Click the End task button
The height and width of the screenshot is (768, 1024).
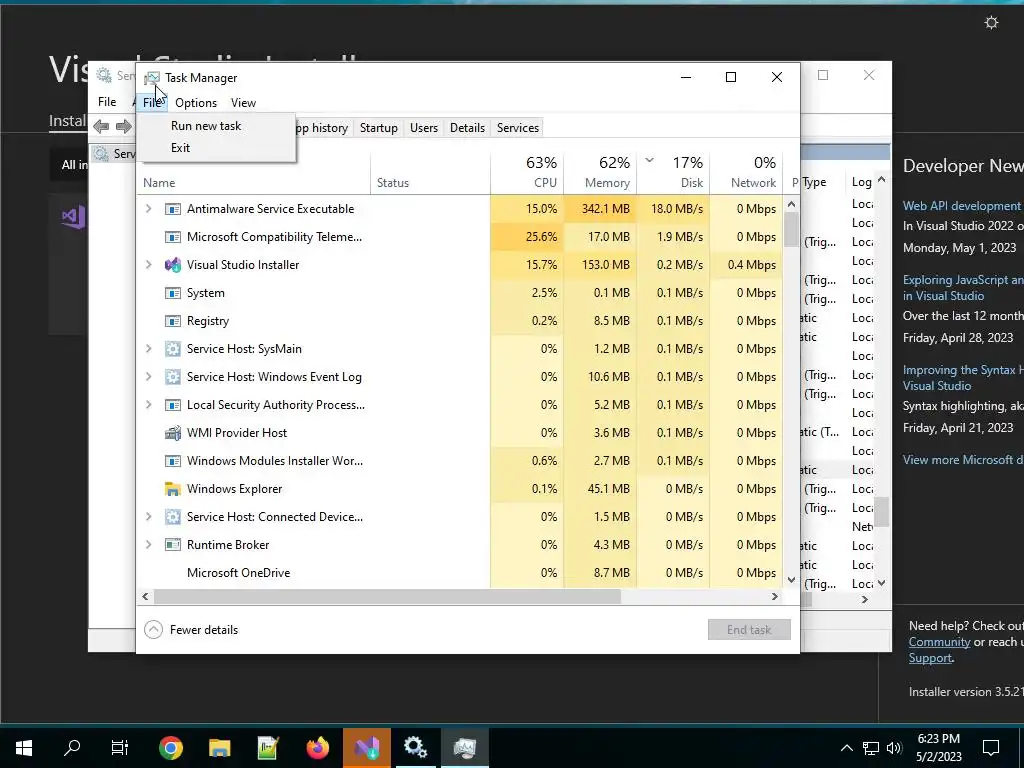tap(749, 630)
